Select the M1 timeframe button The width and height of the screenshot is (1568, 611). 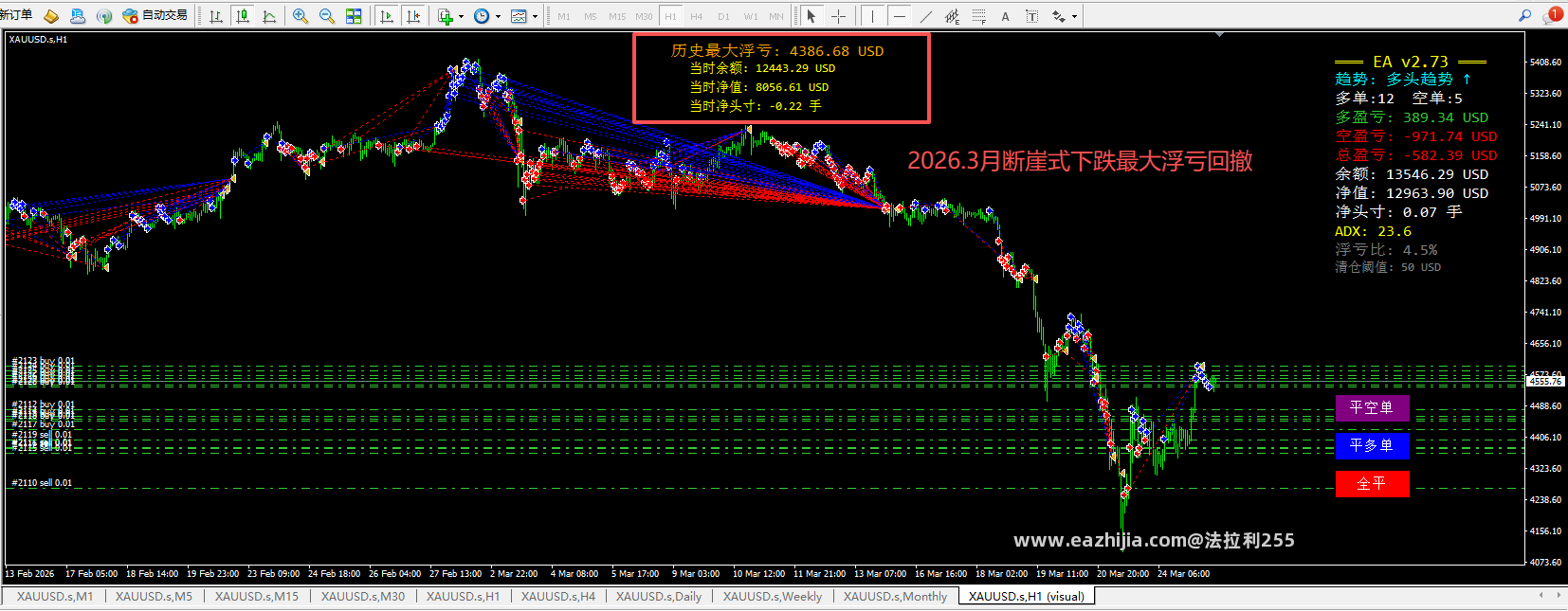pos(564,16)
